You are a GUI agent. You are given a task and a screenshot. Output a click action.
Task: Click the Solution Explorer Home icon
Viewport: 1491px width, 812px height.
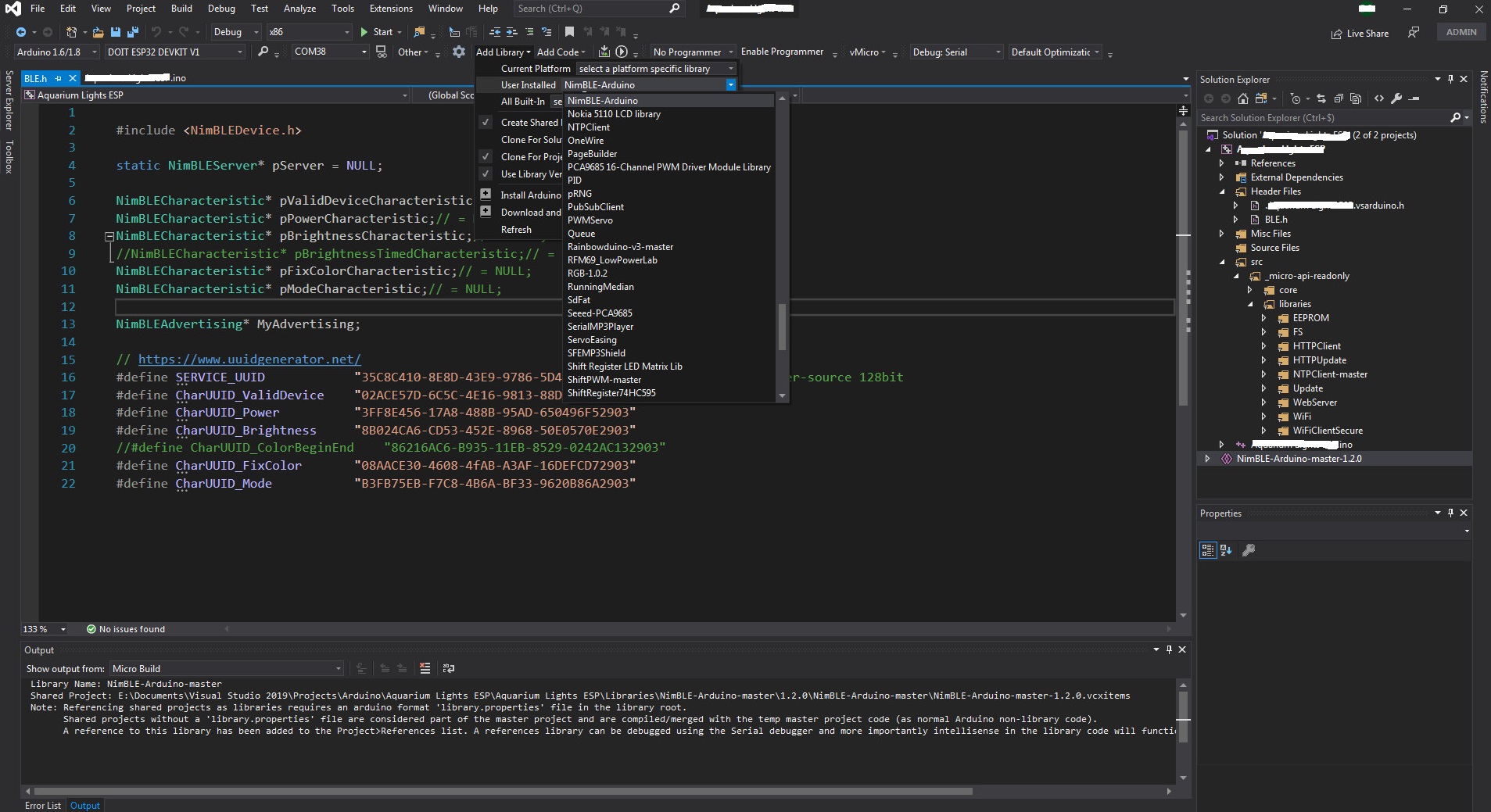(x=1243, y=98)
